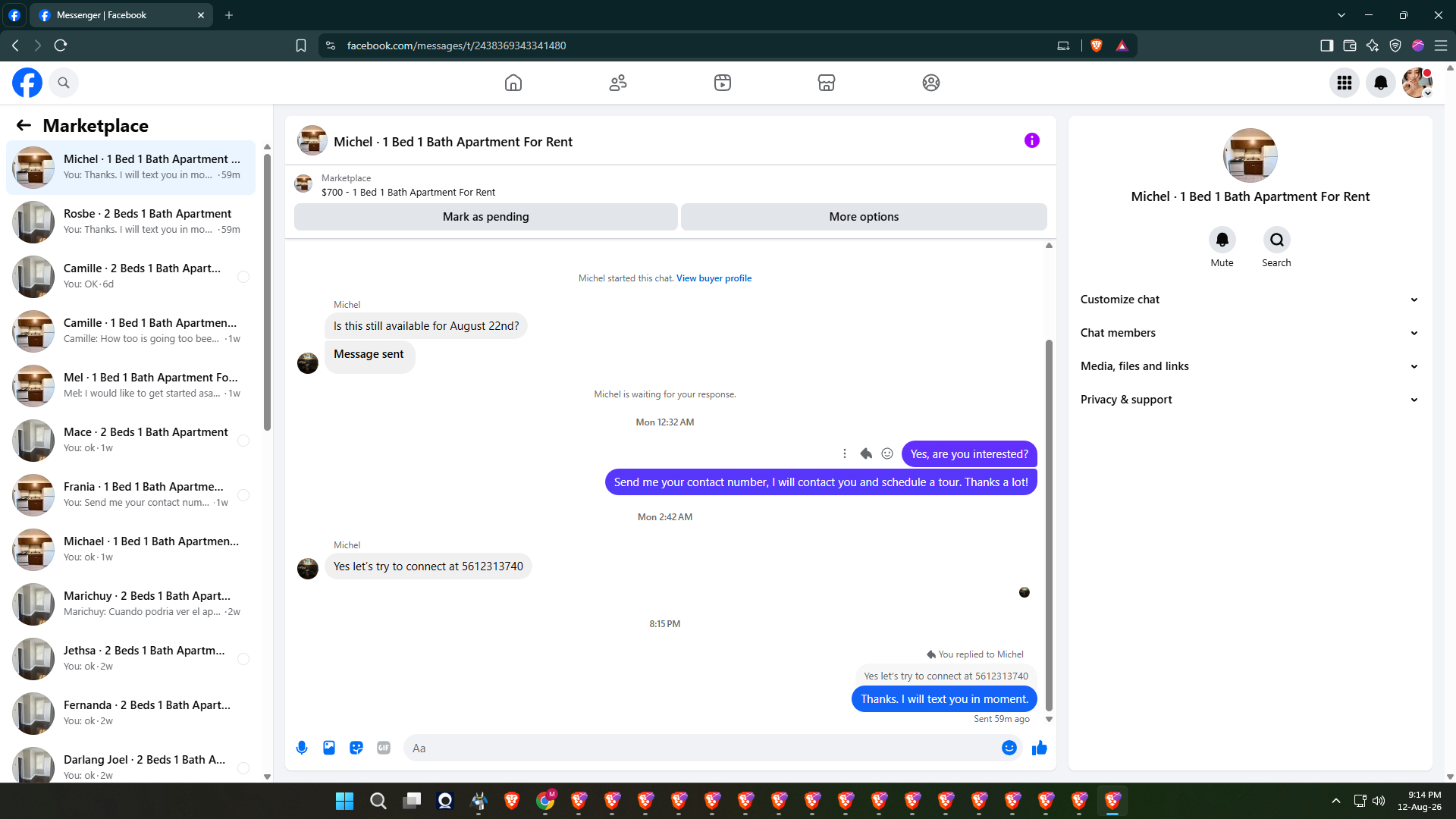Open the Facebook menu grid icon
The height and width of the screenshot is (819, 1456).
click(x=1345, y=83)
